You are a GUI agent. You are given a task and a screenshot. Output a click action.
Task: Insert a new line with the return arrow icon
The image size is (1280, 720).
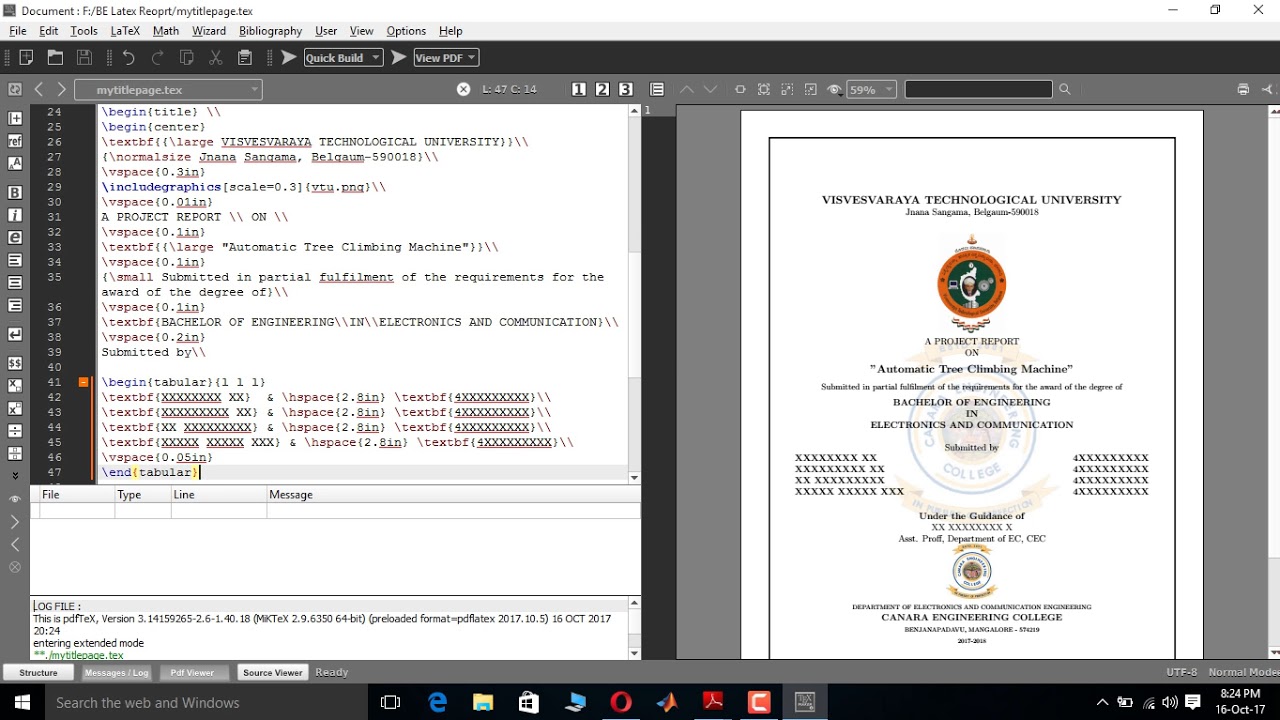tap(15, 334)
